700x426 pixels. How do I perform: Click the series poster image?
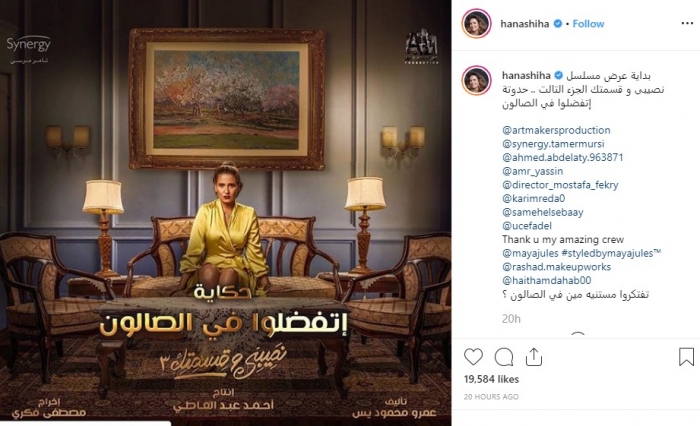pyautogui.click(x=225, y=213)
